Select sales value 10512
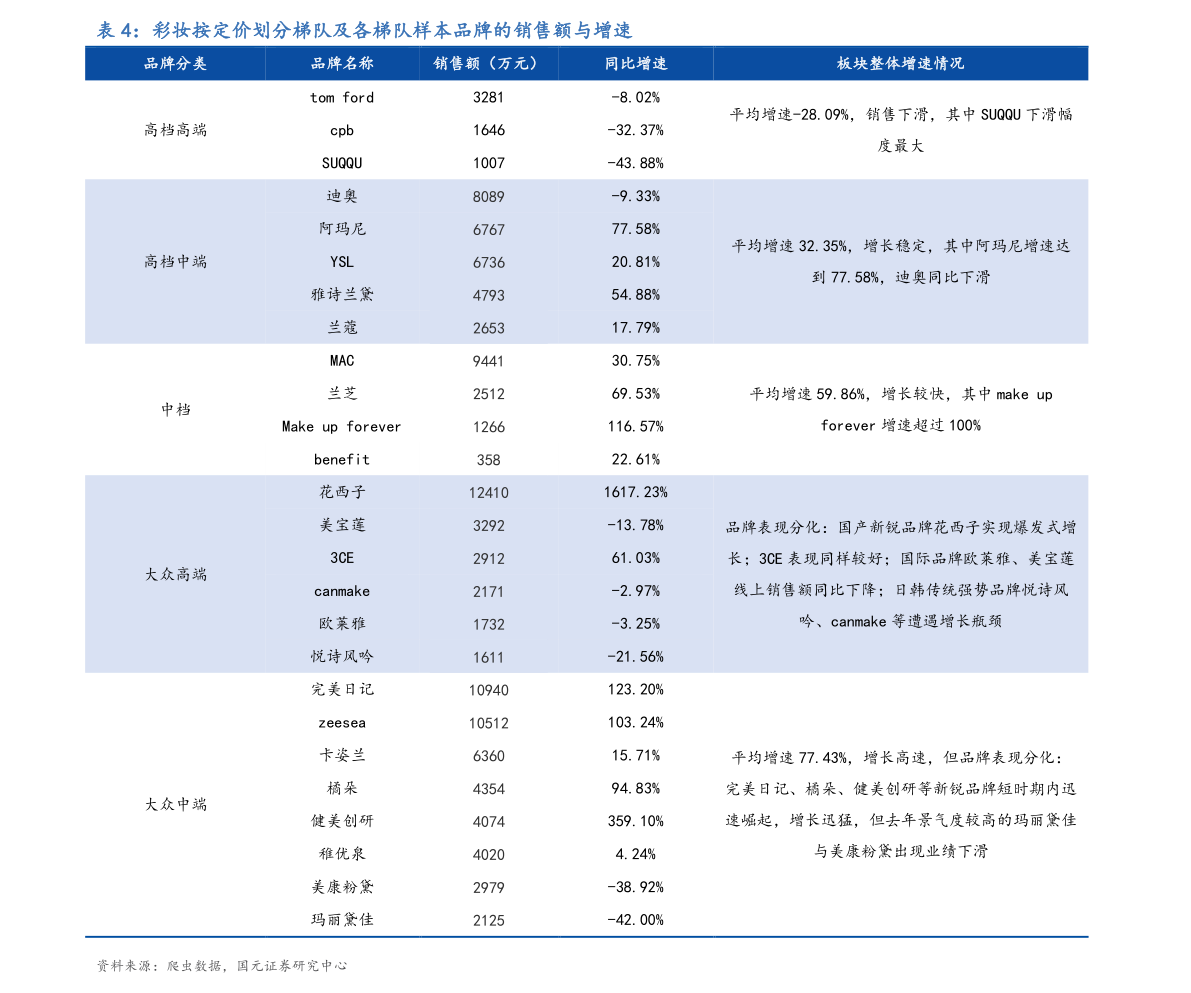 coord(488,723)
